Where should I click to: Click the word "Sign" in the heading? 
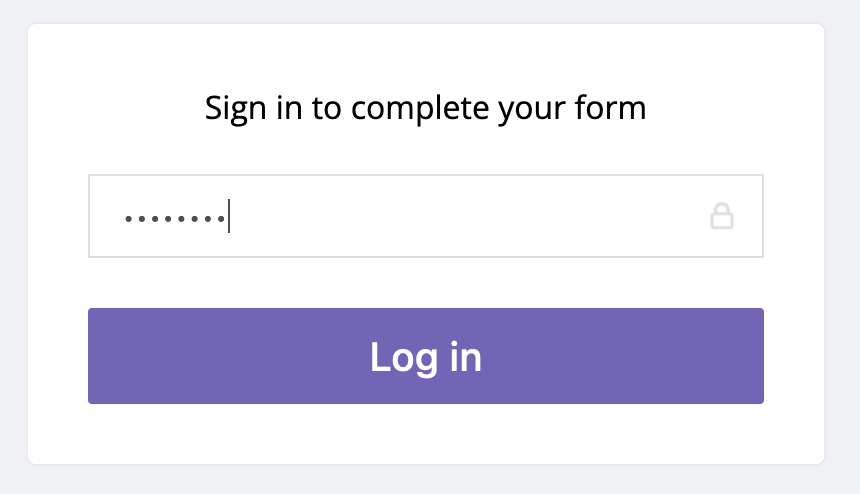point(228,107)
